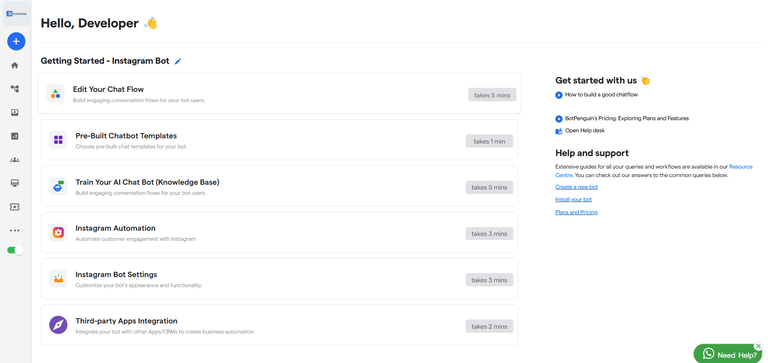Click the 'takes 5 mins' badge on Edit Chat Flow
Viewport: 768px width, 363px height.
[x=492, y=95]
